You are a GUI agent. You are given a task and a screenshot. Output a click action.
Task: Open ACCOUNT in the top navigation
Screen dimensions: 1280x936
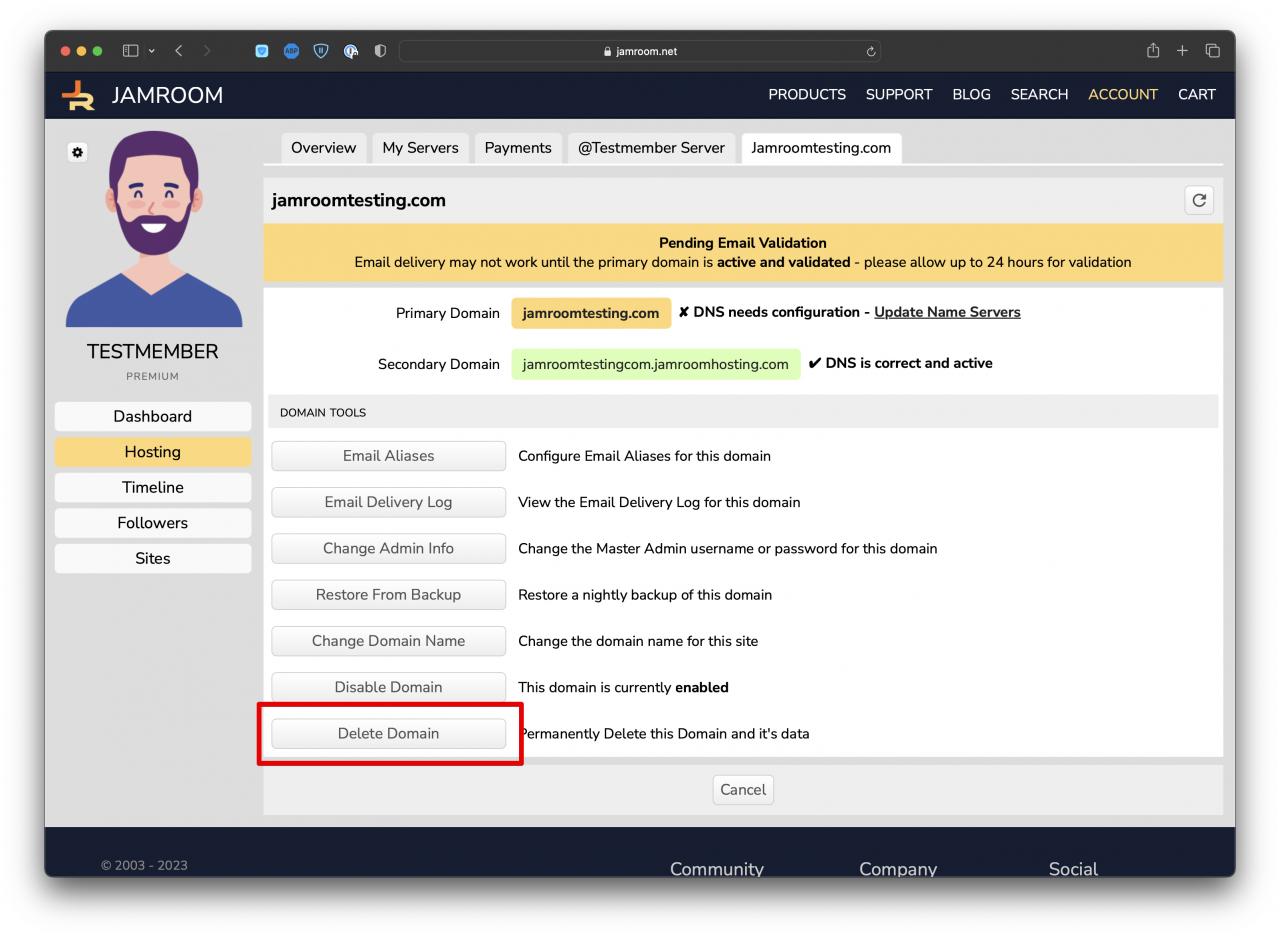(1122, 95)
